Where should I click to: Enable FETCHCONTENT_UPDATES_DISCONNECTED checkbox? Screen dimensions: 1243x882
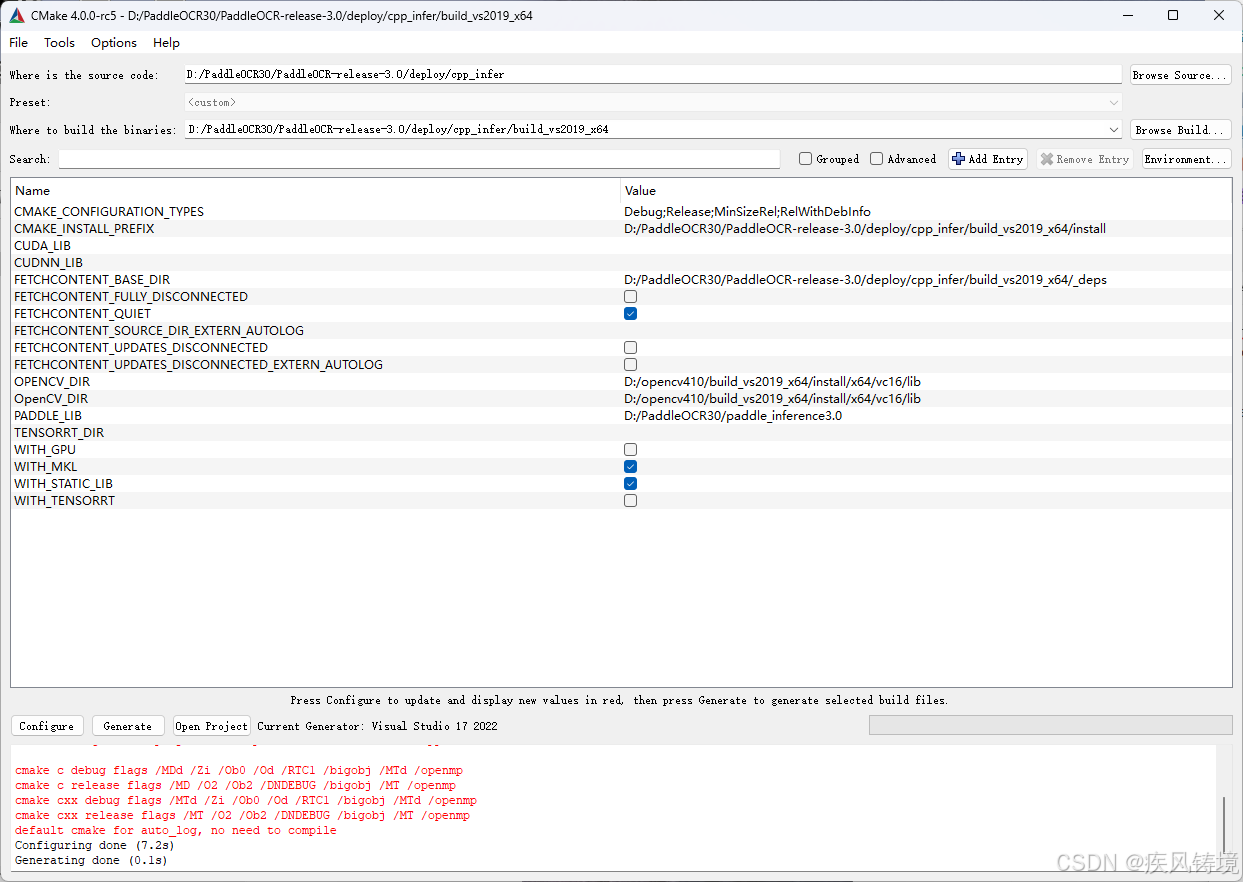coord(630,348)
